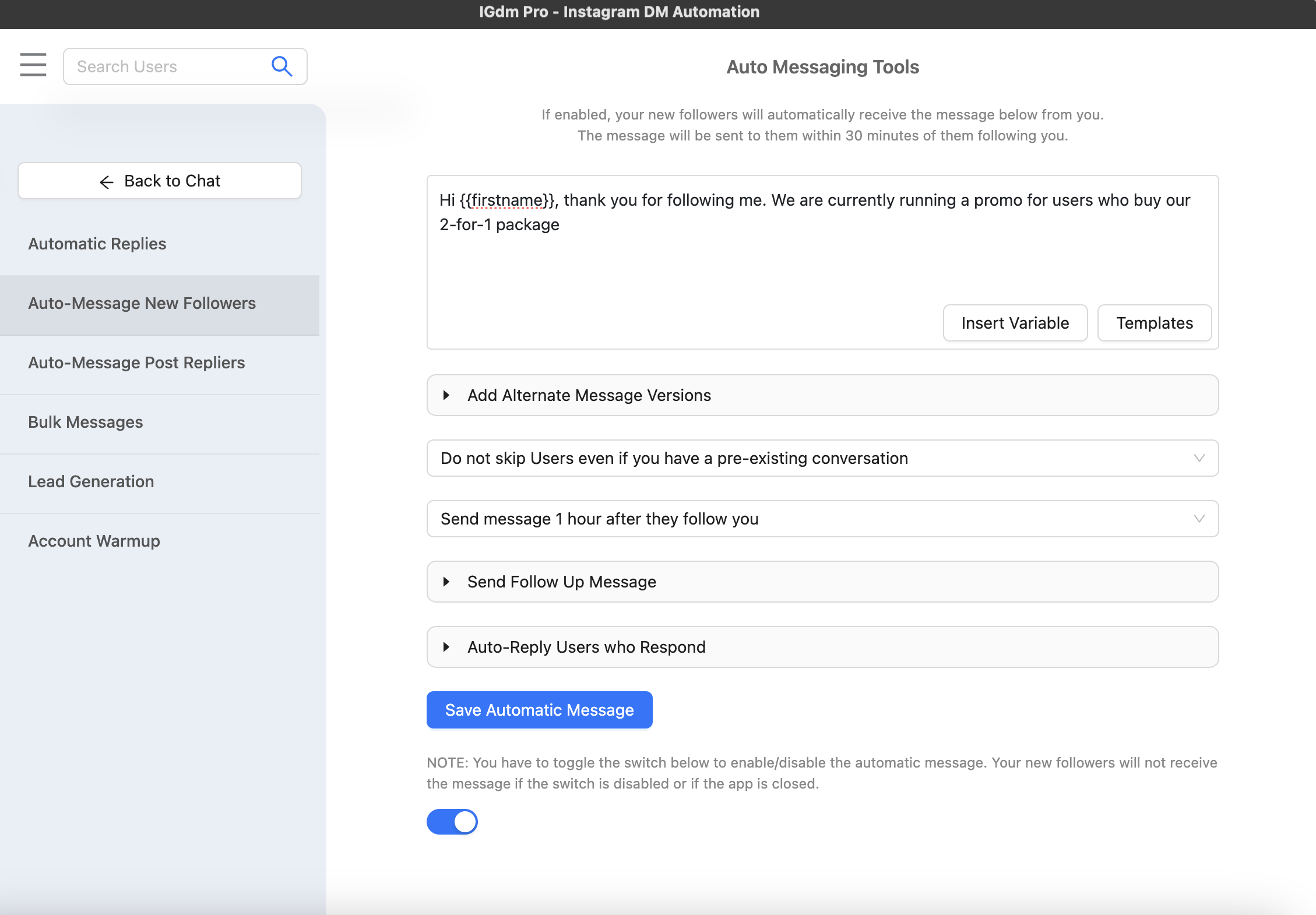Click Save Automatic Message

(539, 709)
